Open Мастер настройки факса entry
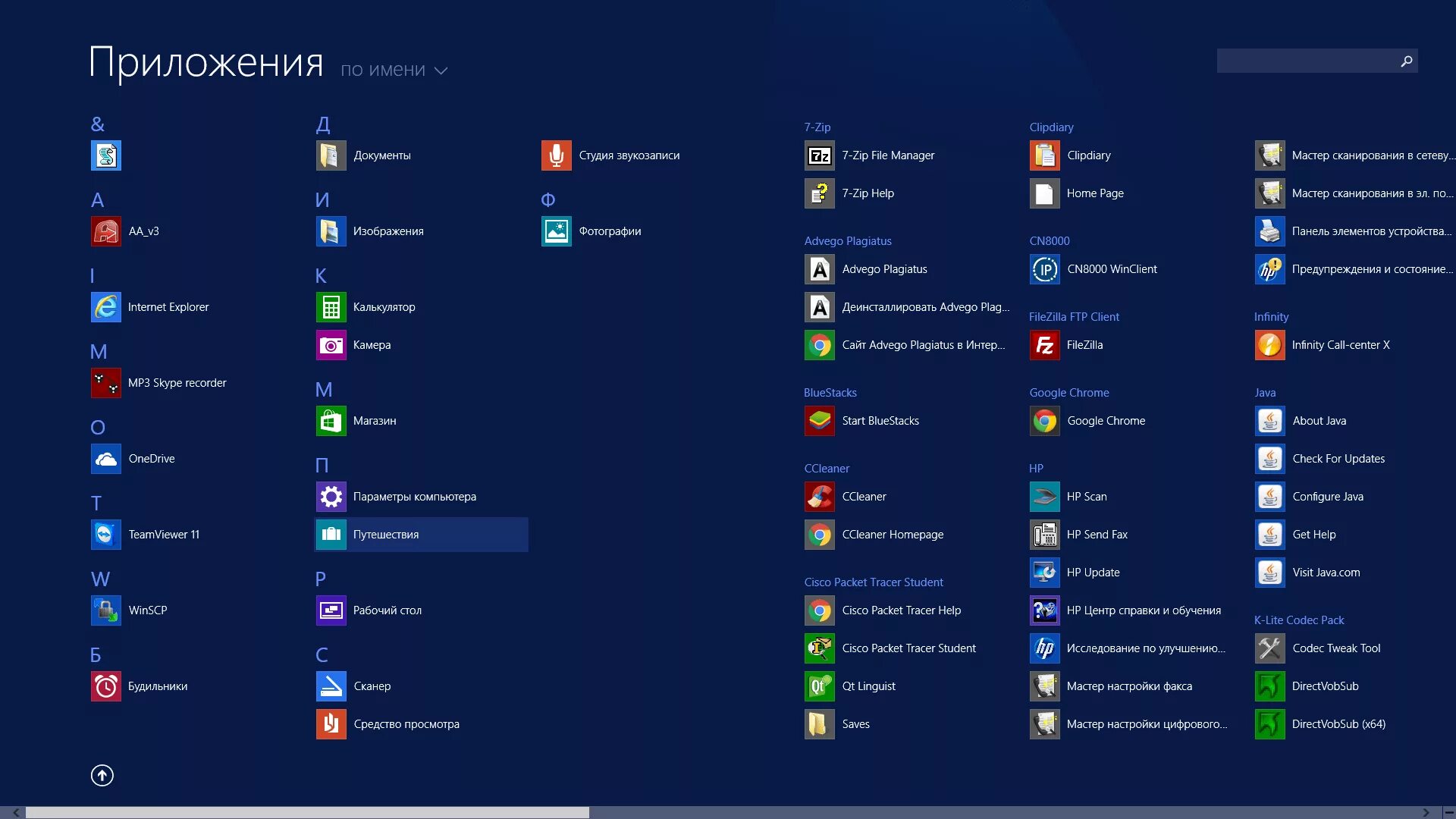Viewport: 1456px width, 819px height. click(1111, 686)
